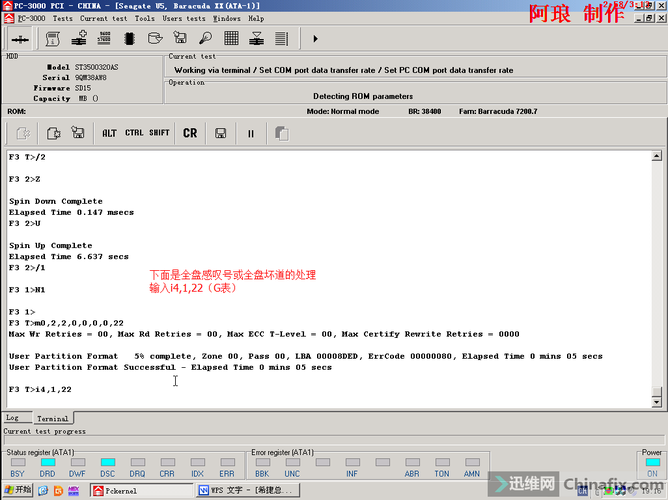Click the magnifier search toolbar icon
This screenshot has height=500, width=668.
pos(206,38)
